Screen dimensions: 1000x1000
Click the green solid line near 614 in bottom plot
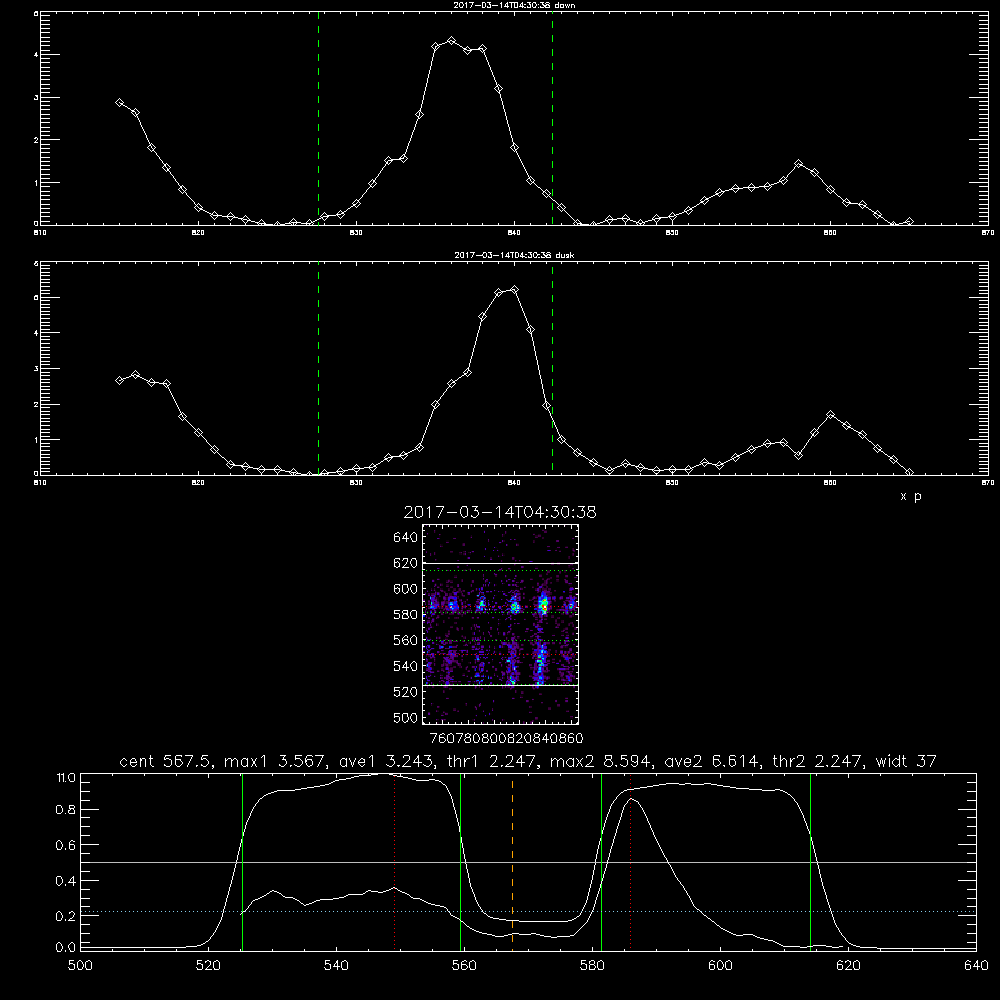[811, 862]
